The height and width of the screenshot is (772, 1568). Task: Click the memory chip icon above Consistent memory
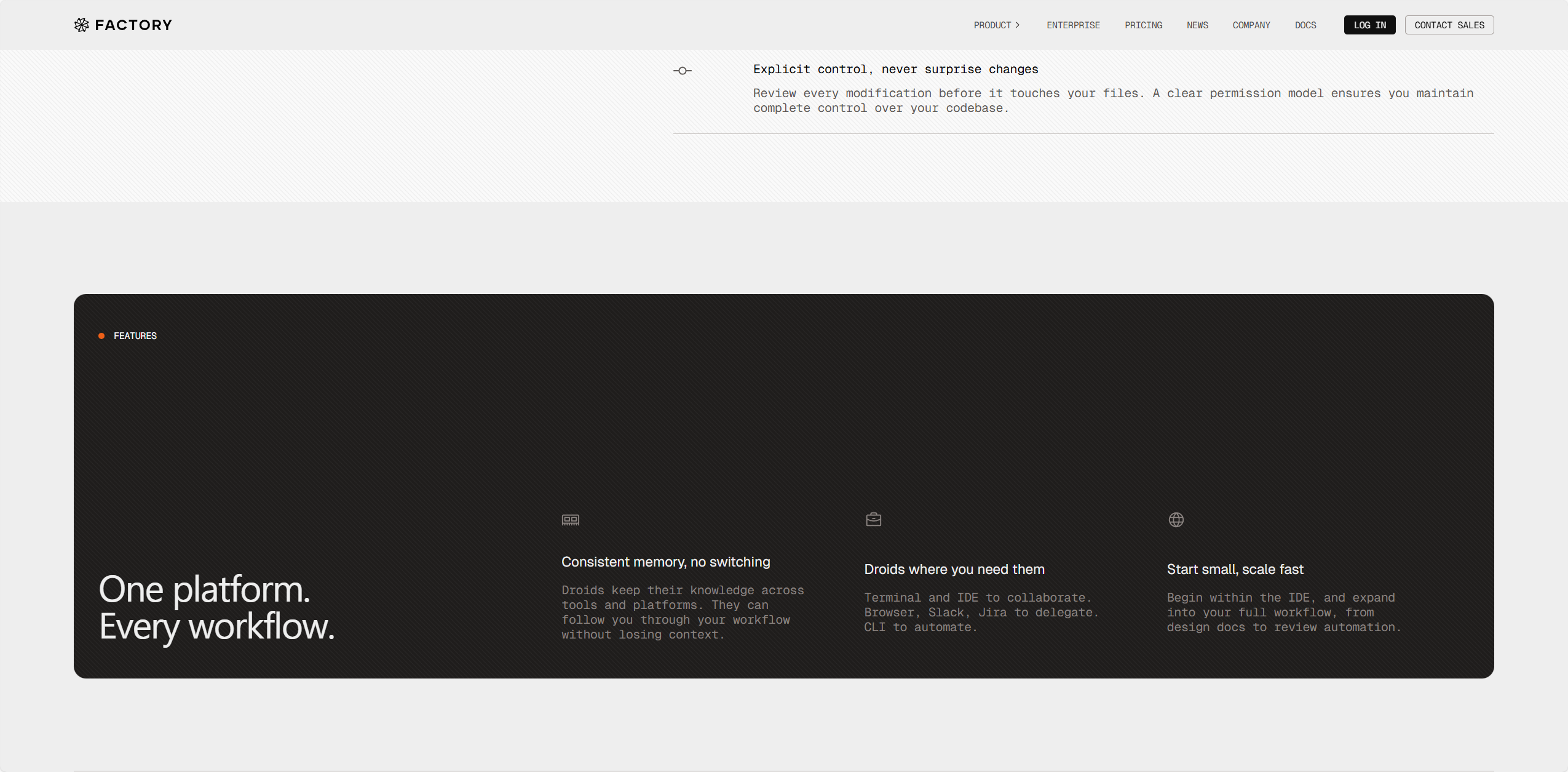[570, 520]
